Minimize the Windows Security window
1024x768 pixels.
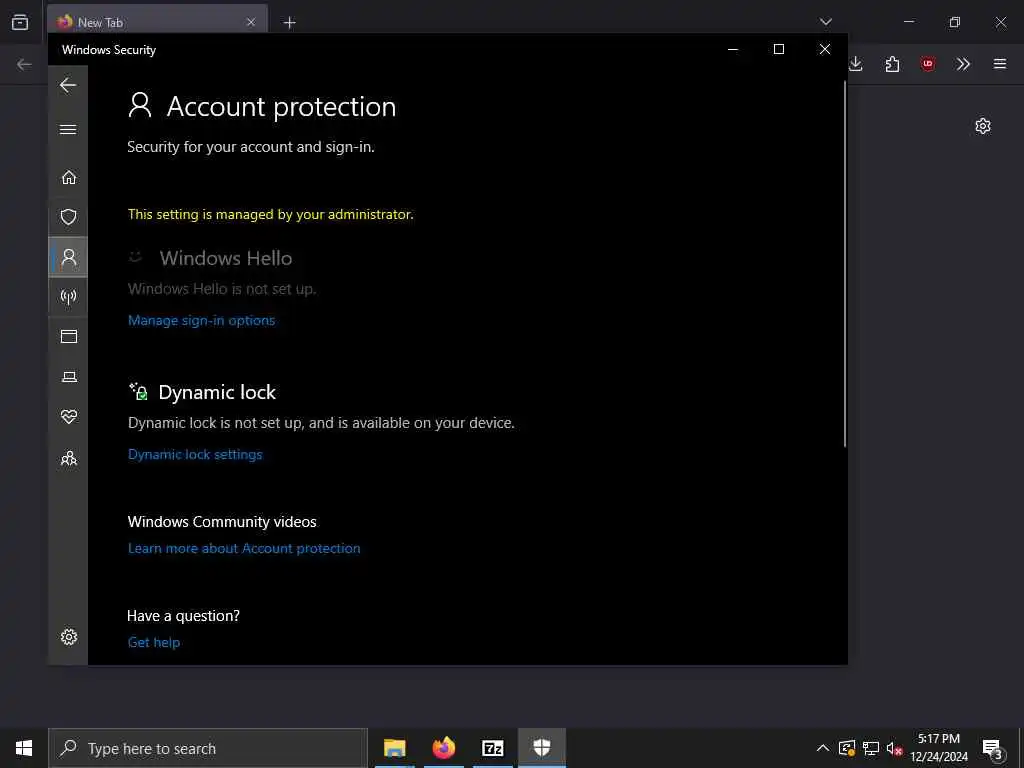[x=733, y=49]
